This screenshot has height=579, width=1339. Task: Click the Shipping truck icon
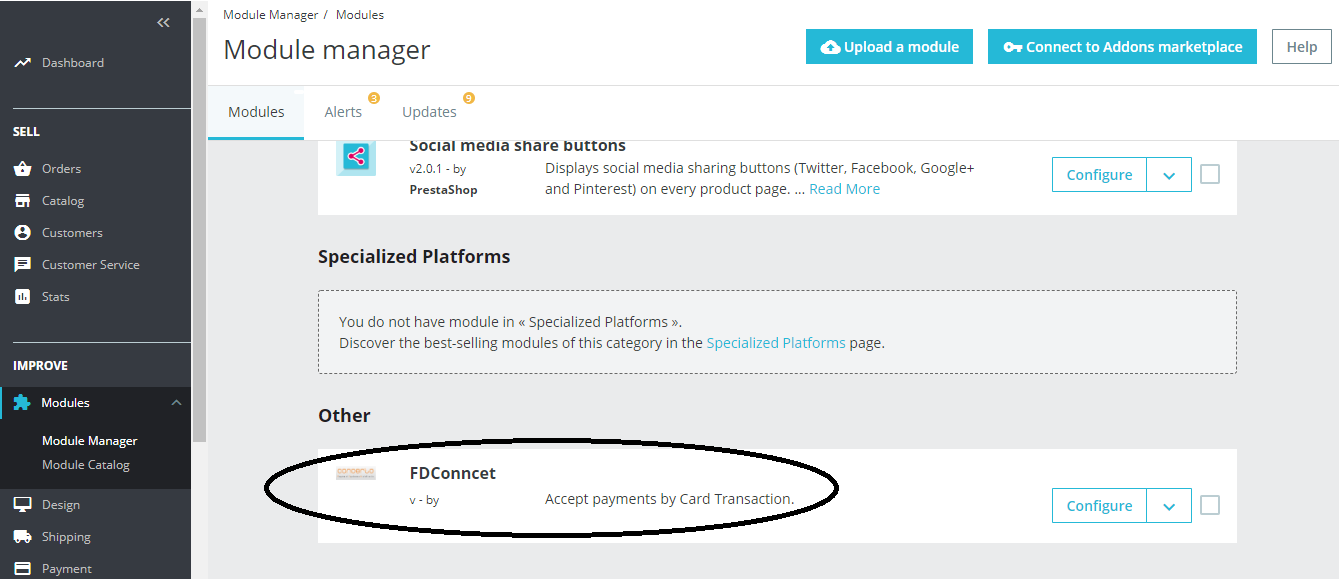[22, 537]
